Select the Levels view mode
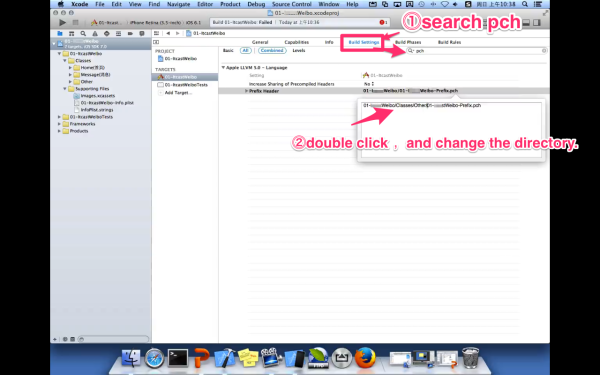This screenshot has height=375, width=600. click(299, 51)
